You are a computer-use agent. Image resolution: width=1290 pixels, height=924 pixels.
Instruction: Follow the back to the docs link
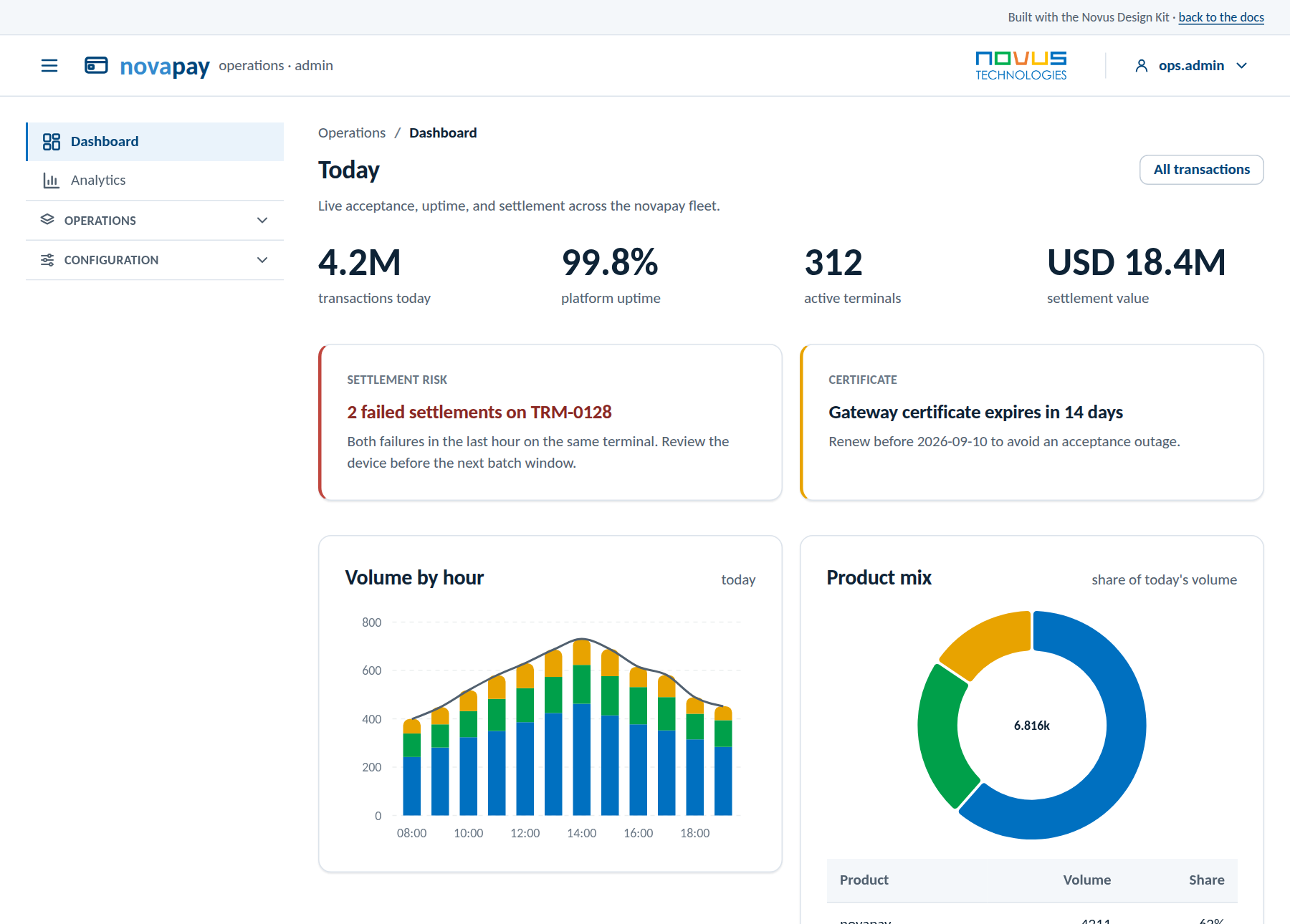pyautogui.click(x=1221, y=17)
